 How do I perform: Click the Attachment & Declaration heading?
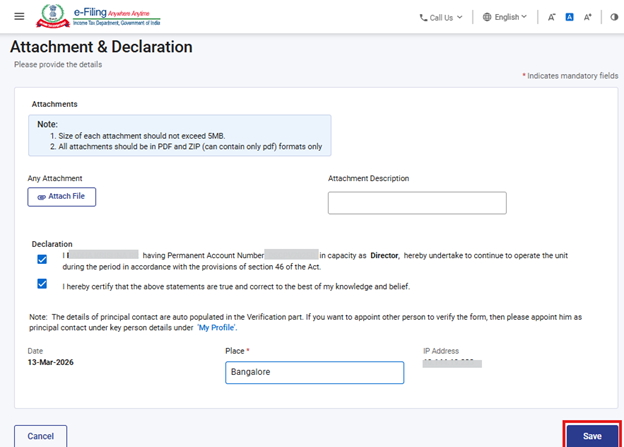point(101,47)
